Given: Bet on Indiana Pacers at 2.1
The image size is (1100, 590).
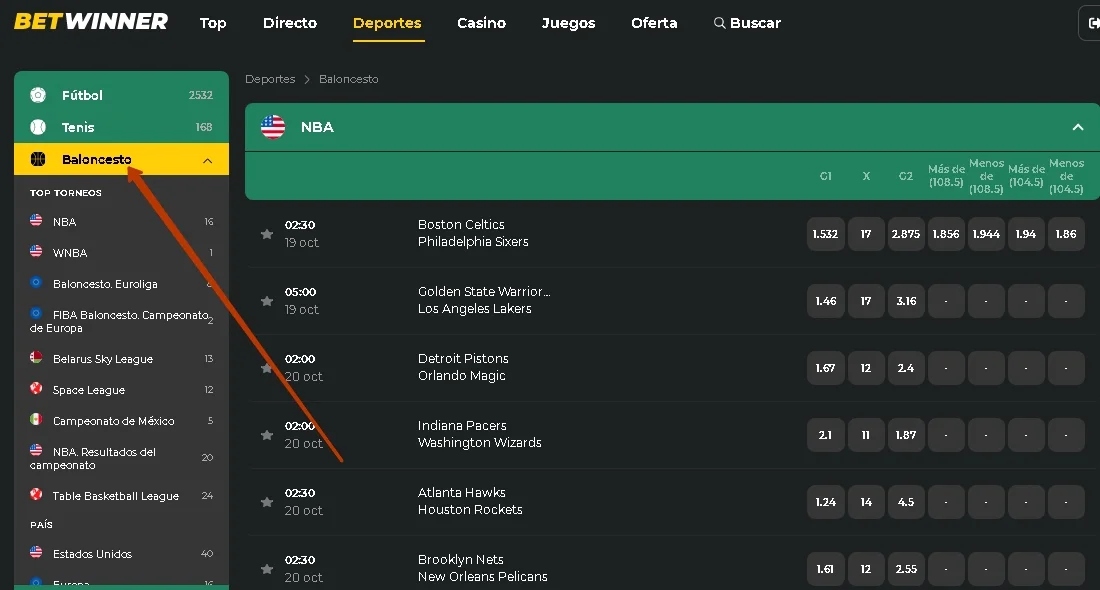Looking at the screenshot, I should click(825, 435).
